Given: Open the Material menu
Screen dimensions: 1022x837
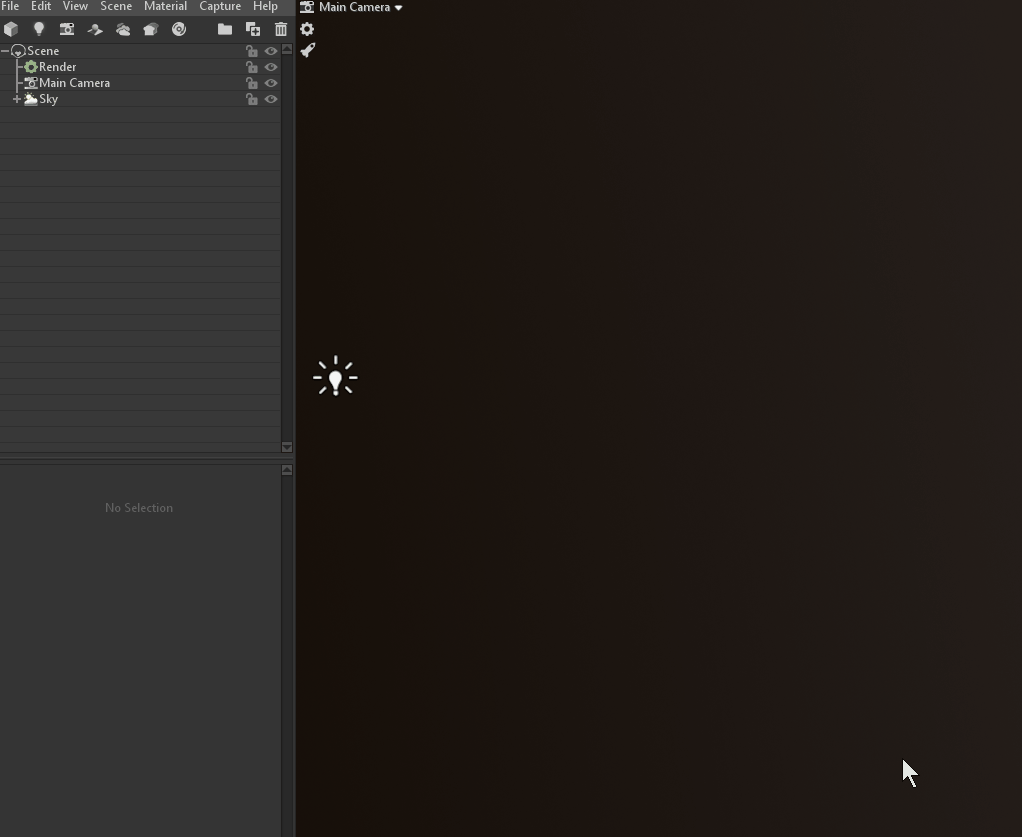Looking at the screenshot, I should click(166, 6).
